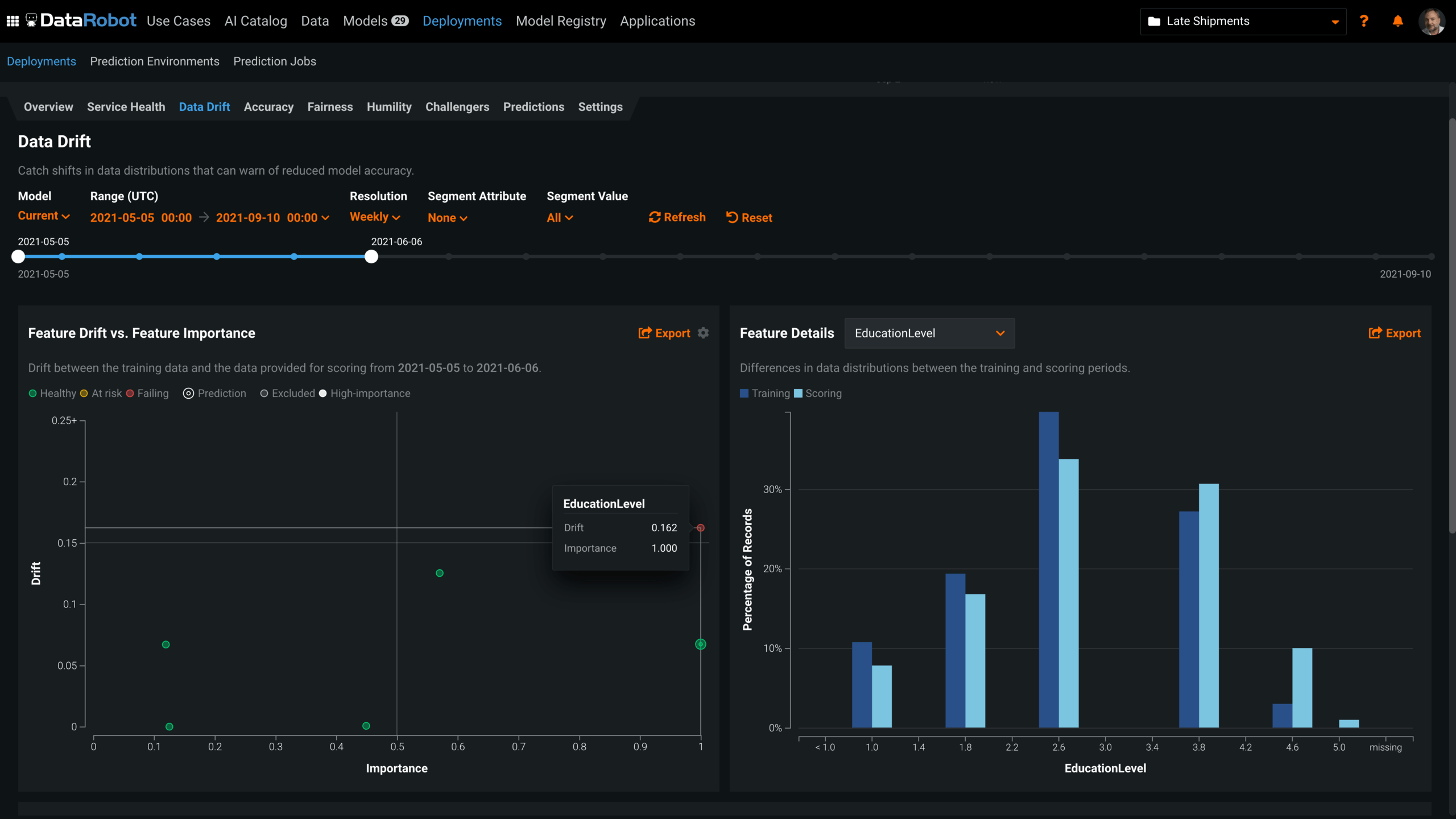Image resolution: width=1456 pixels, height=819 pixels.
Task: Click the Scoring bar at 4.6
Action: point(1302,688)
